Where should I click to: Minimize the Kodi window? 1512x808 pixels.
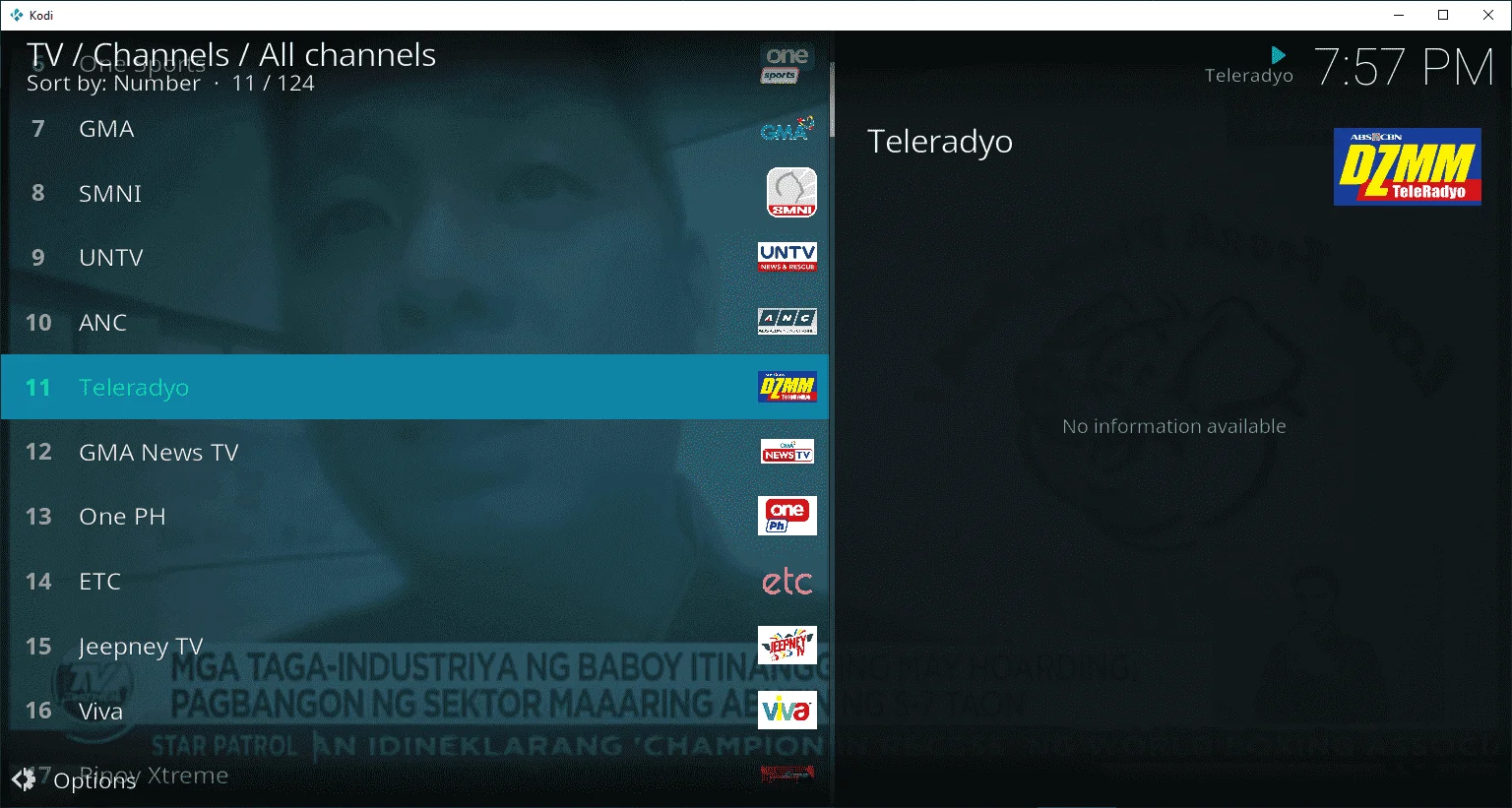coord(1399,15)
